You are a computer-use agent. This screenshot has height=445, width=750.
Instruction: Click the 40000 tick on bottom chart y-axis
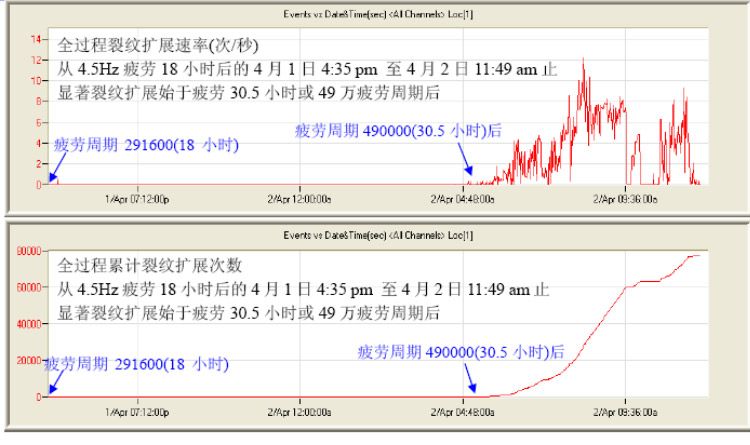click(x=24, y=323)
